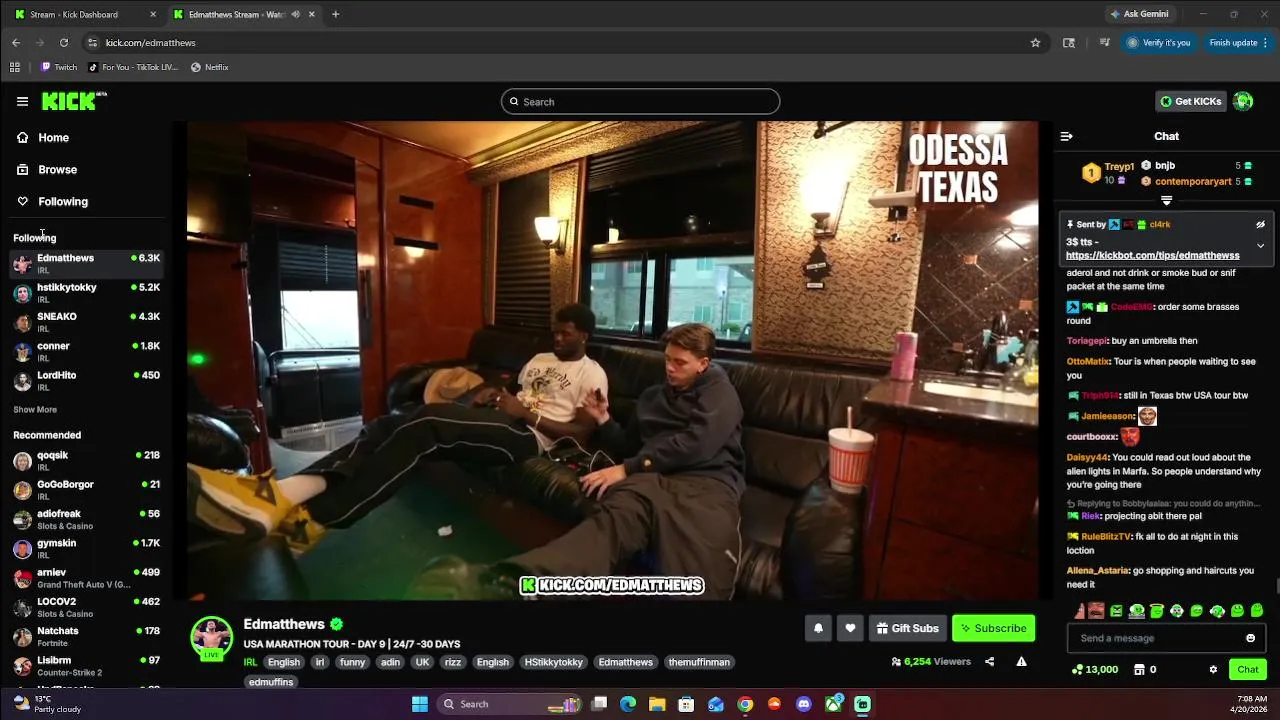Open the Twitch bookmark
Image resolution: width=1280 pixels, height=720 pixels.
(58, 67)
